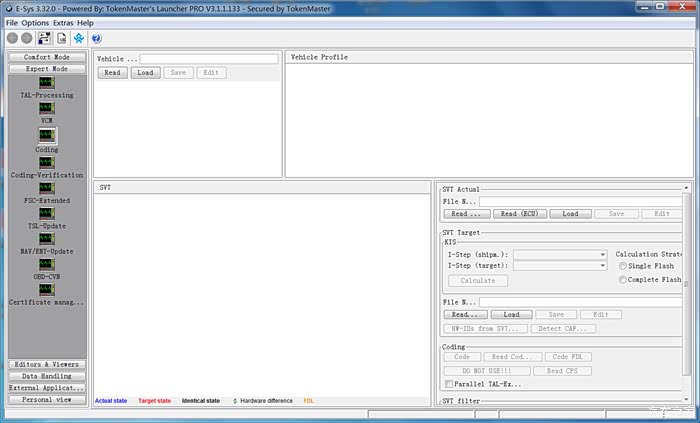Click the Read (ECU) button

coord(520,214)
